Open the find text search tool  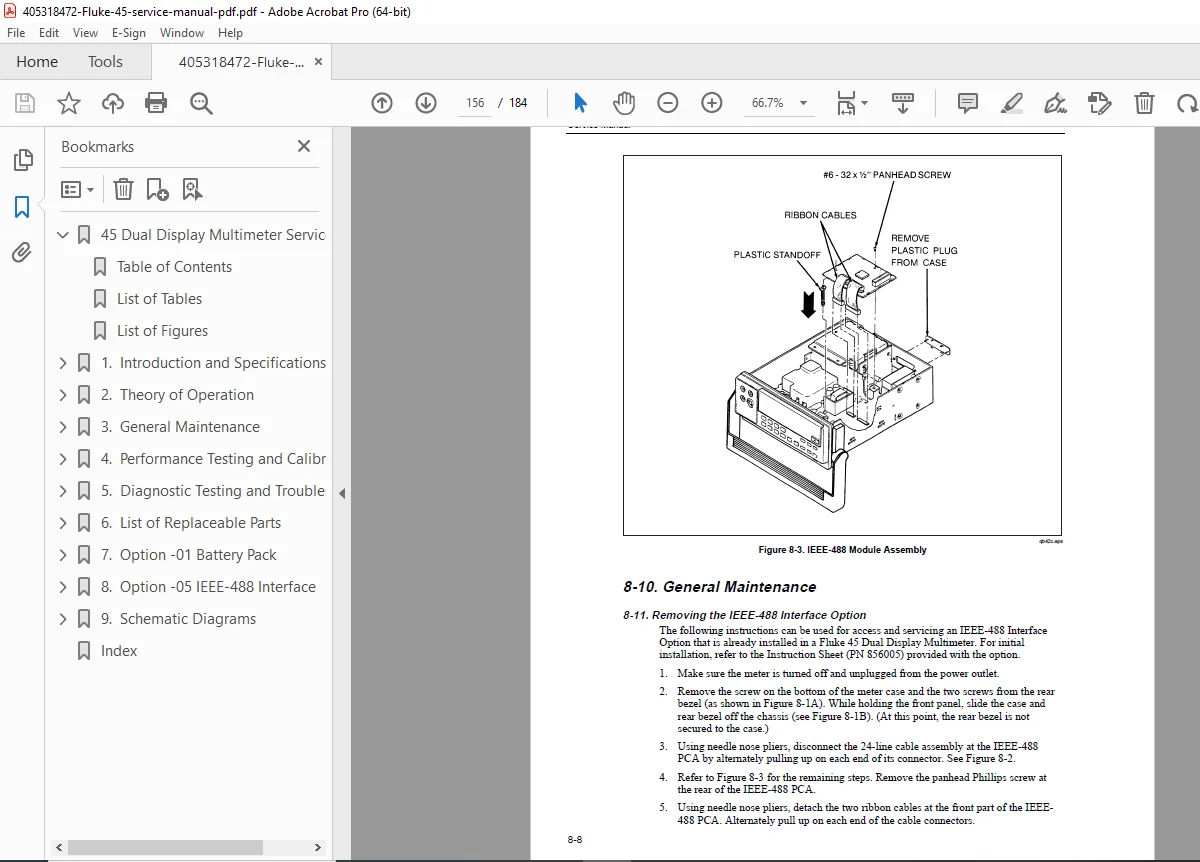pos(201,103)
